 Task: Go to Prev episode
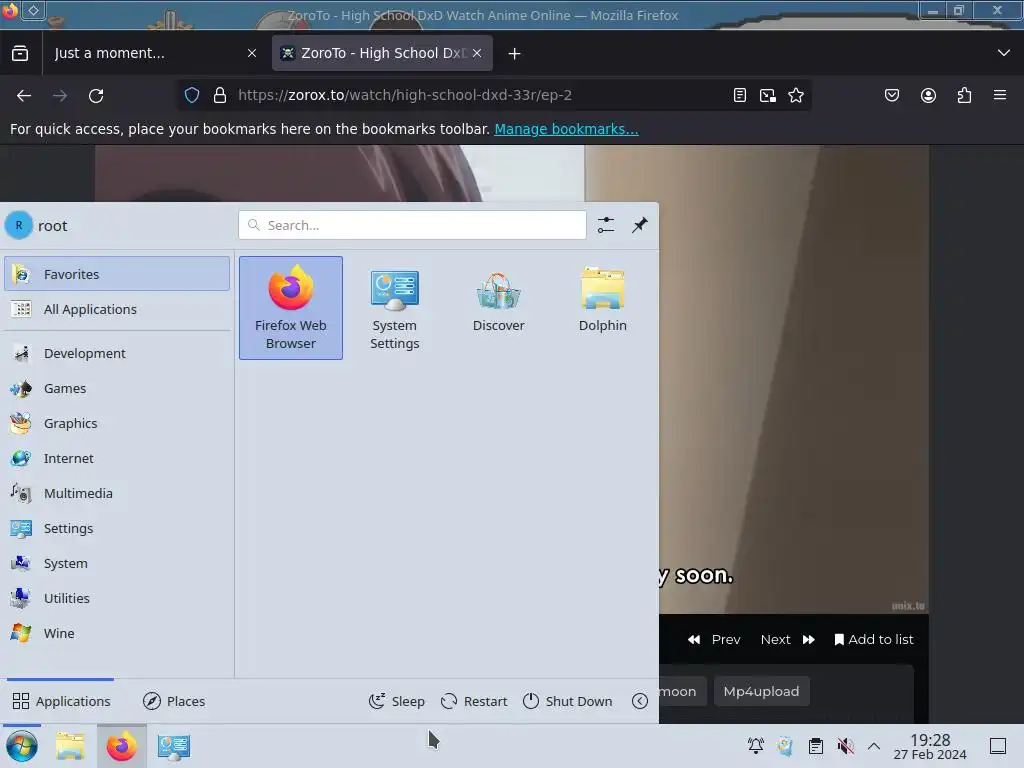tap(714, 639)
